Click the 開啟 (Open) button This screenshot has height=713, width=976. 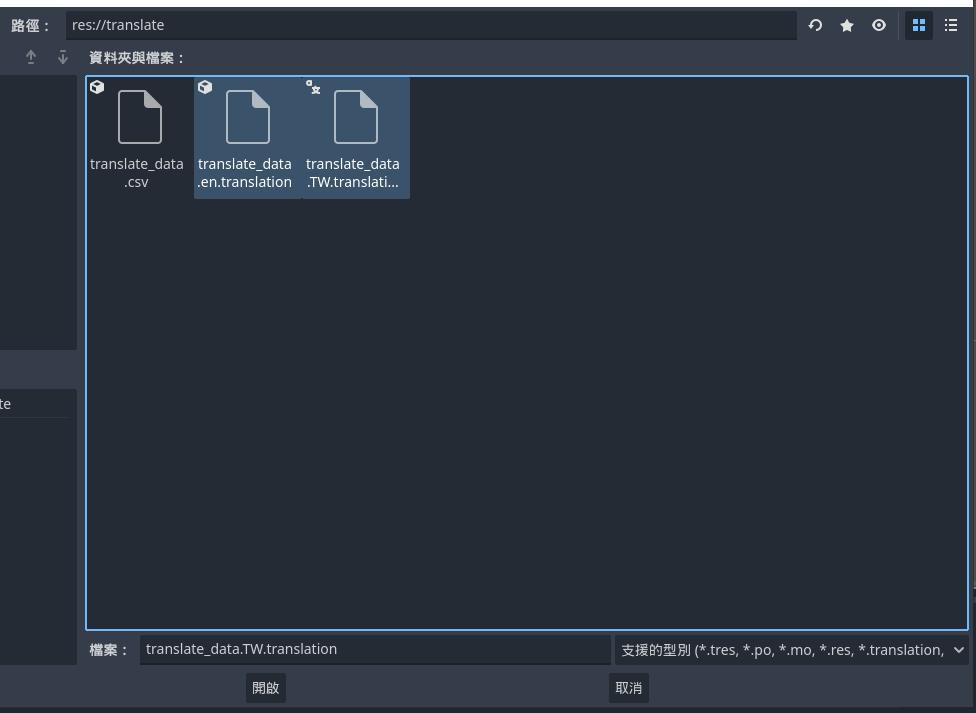tap(266, 688)
